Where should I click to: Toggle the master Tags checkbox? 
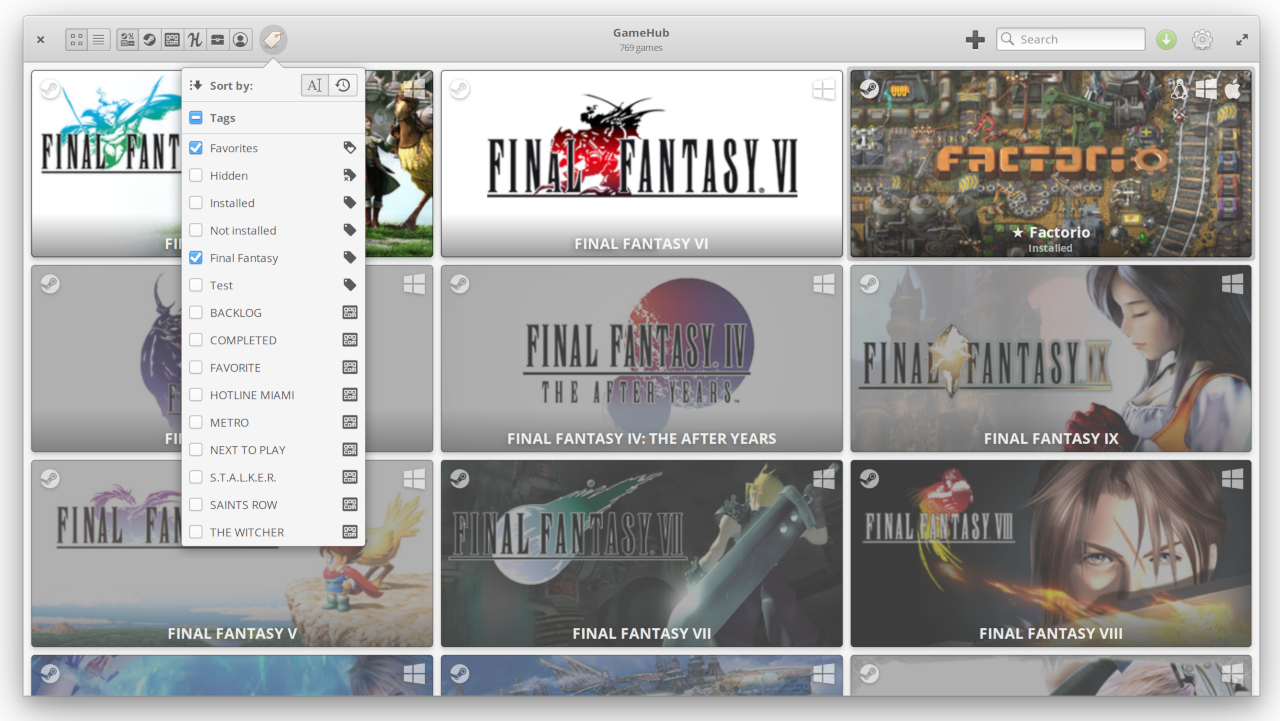point(196,118)
